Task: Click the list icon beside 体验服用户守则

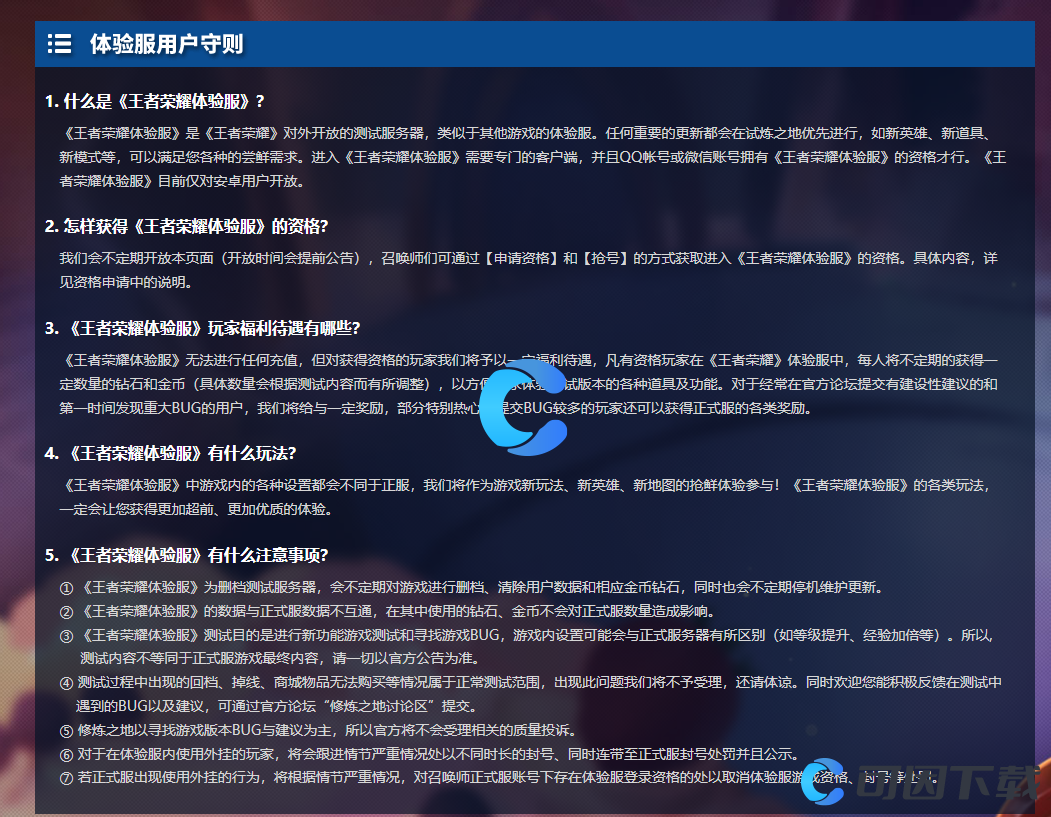Action: point(60,44)
